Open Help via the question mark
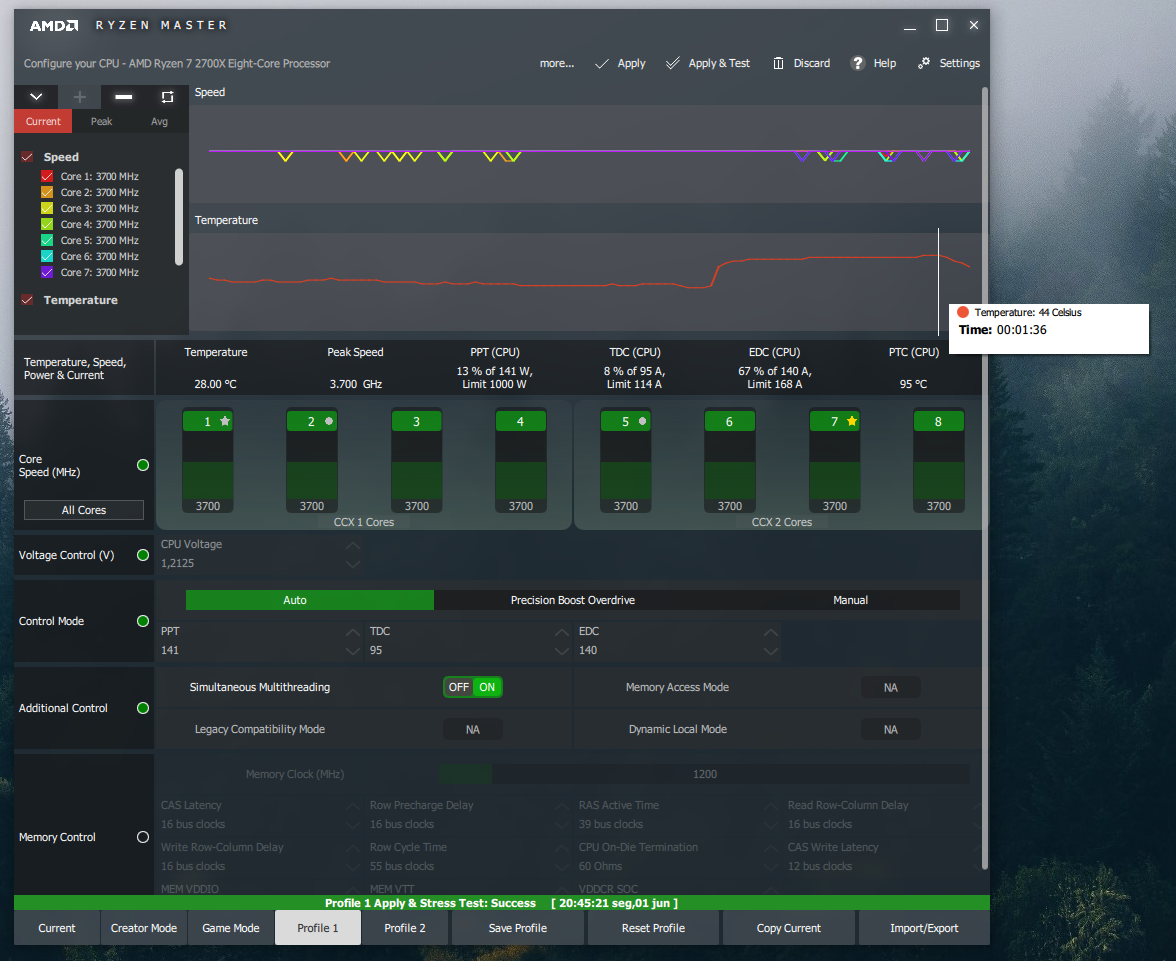The height and width of the screenshot is (961, 1176). (x=873, y=64)
